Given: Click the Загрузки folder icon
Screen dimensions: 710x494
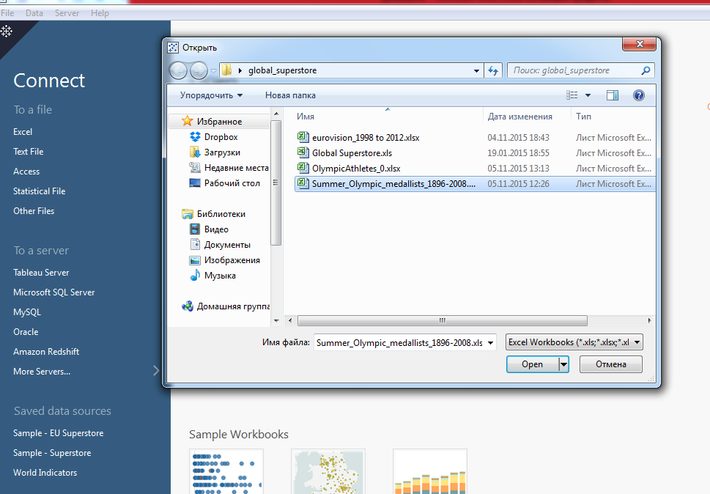Looking at the screenshot, I should coord(195,152).
